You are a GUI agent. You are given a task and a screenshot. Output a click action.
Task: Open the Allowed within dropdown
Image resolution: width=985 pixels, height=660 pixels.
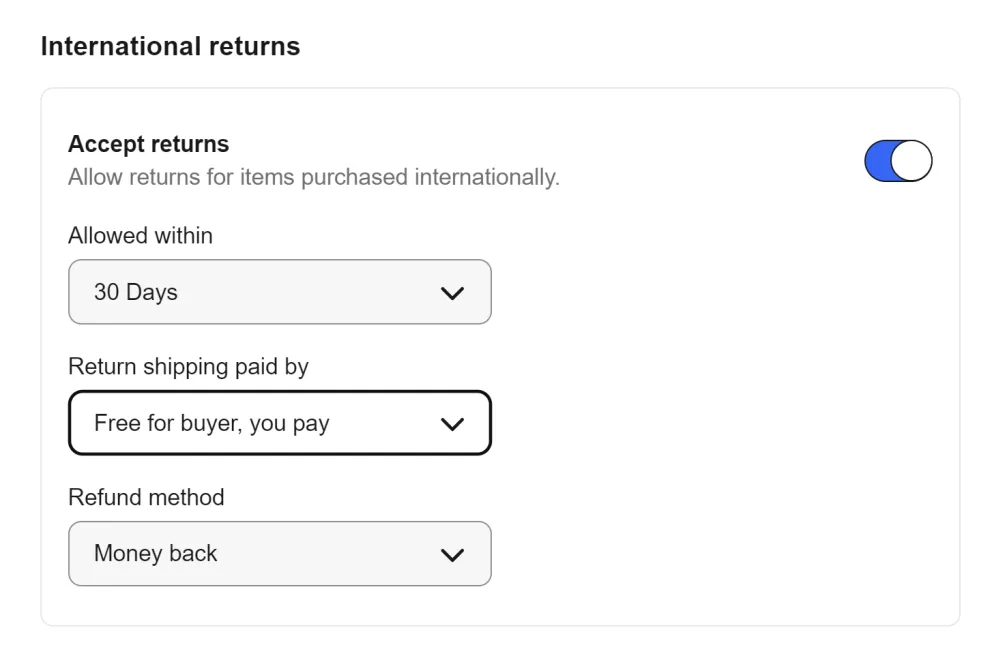click(x=279, y=292)
